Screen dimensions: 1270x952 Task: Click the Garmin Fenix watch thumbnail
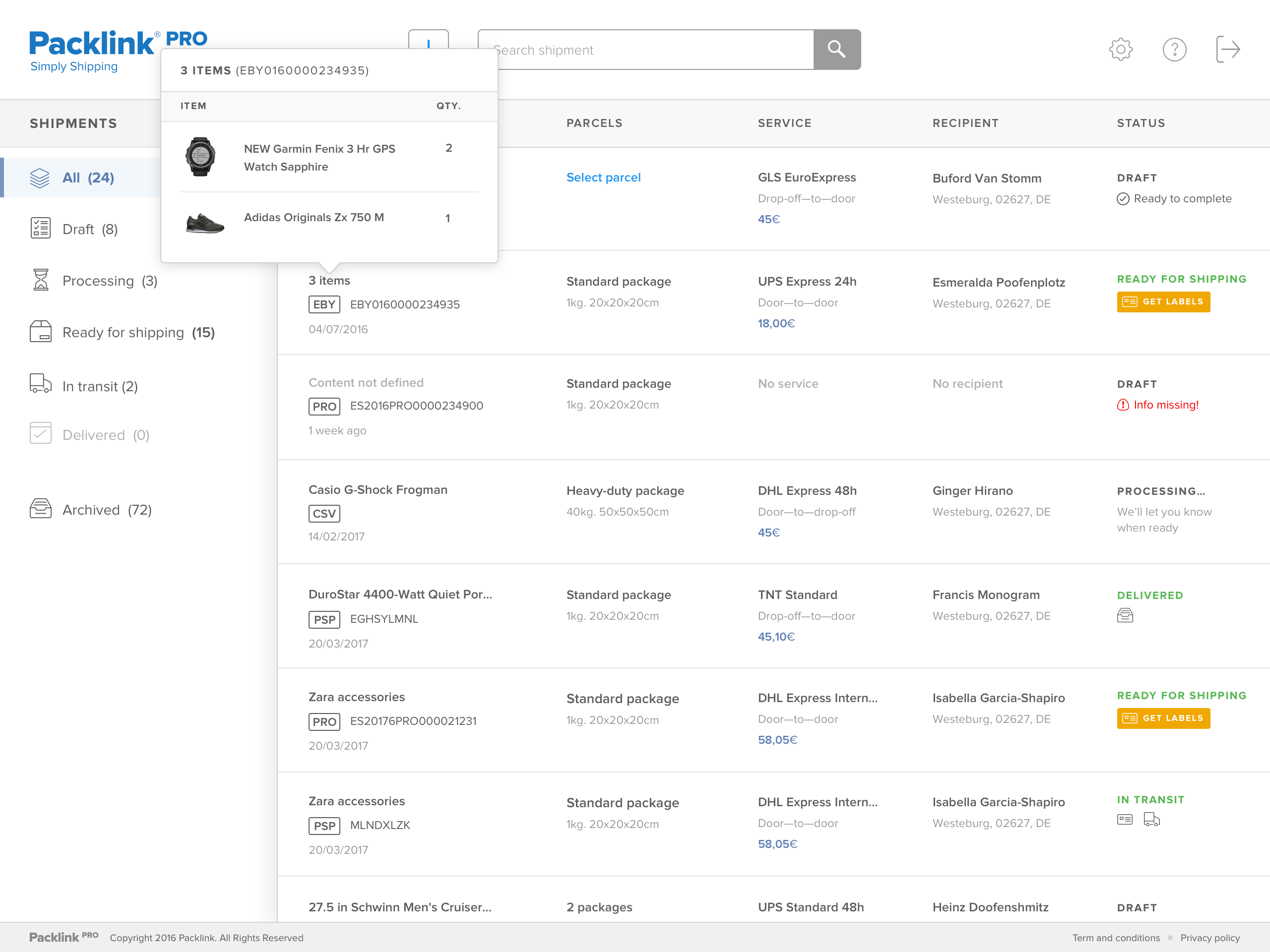[200, 157]
